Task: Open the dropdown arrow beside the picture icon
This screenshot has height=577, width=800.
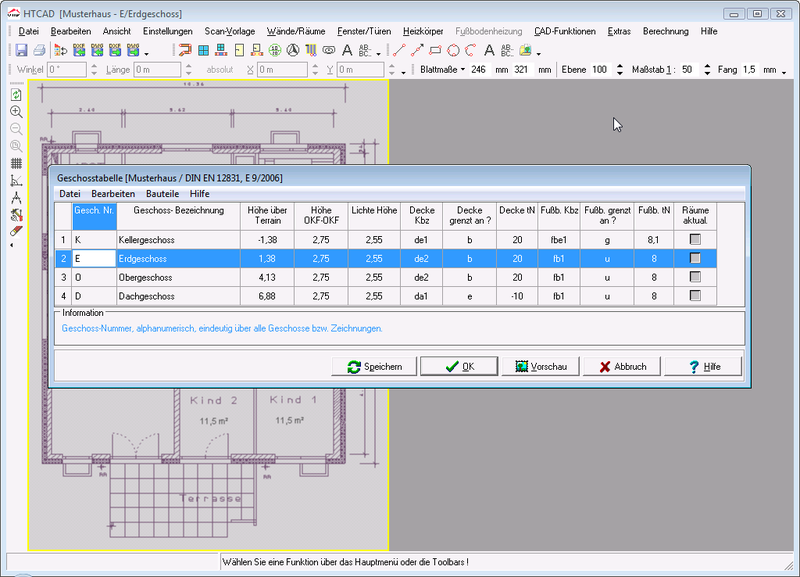Action: [538, 54]
